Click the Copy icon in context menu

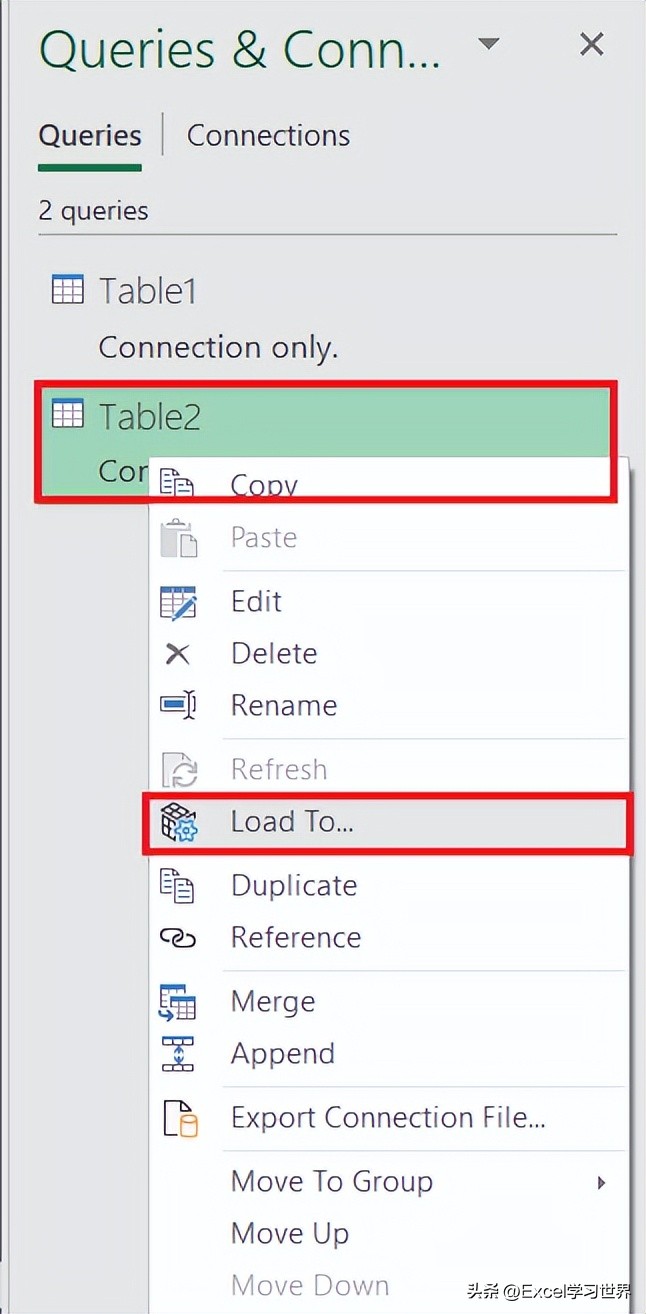[178, 482]
